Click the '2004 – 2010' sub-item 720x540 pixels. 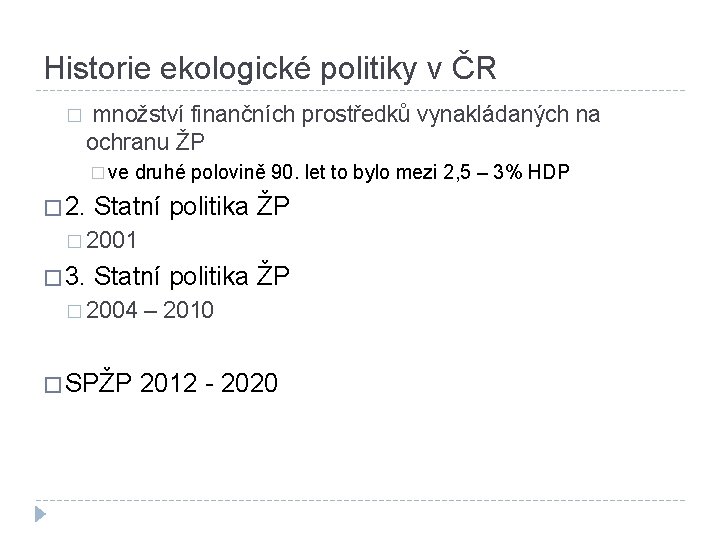coord(150,310)
